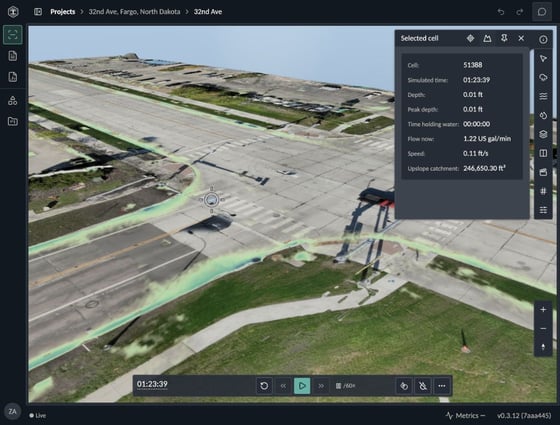Viewport: 560px width, 425px height.
Task: Step backward with the rewind button
Action: pyautogui.click(x=283, y=386)
